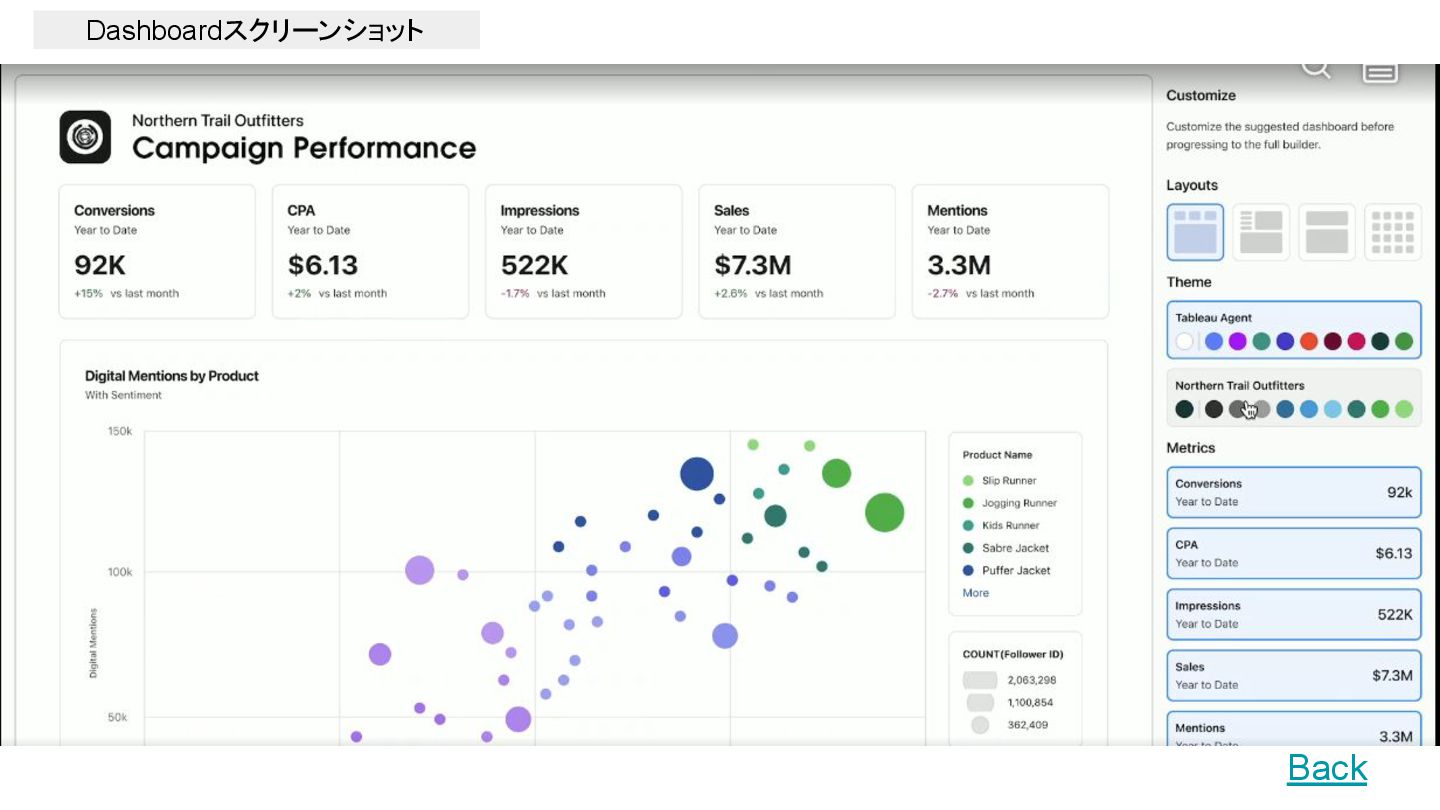The width and height of the screenshot is (1440, 810).
Task: Click the 150k y-axis label
Action: tap(120, 431)
